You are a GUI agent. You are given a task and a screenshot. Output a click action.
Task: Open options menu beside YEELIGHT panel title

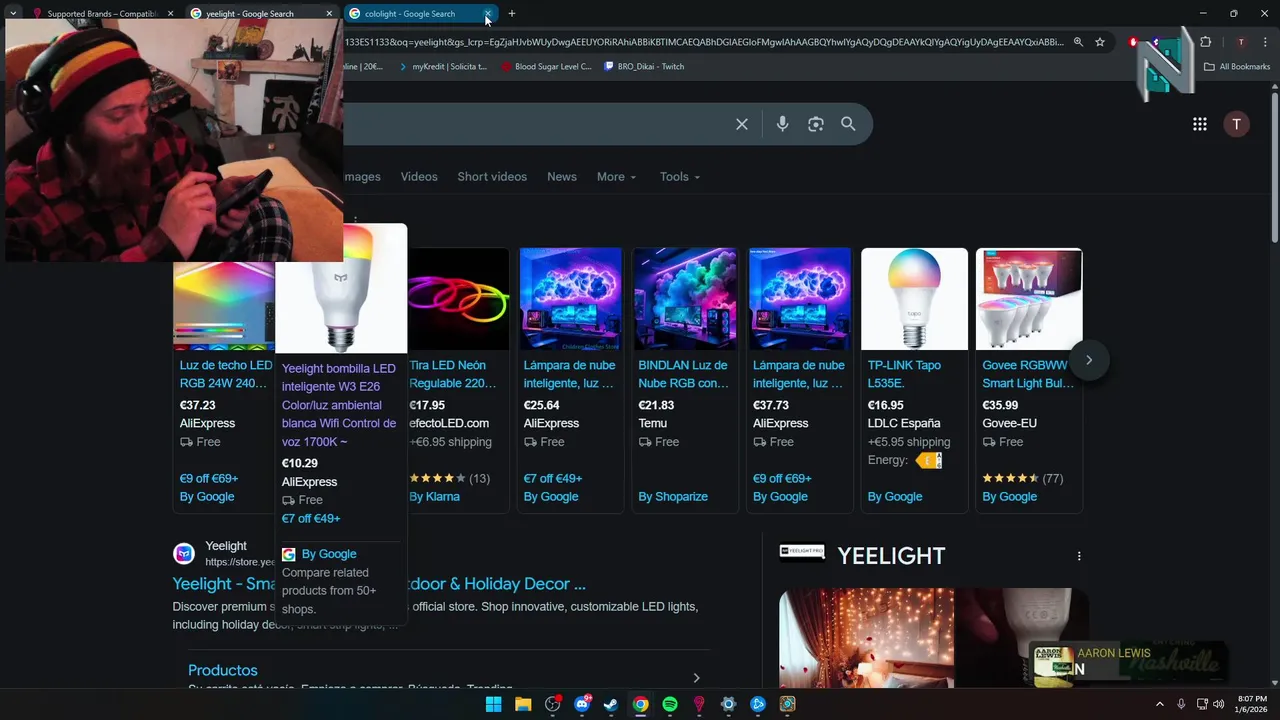(1078, 556)
